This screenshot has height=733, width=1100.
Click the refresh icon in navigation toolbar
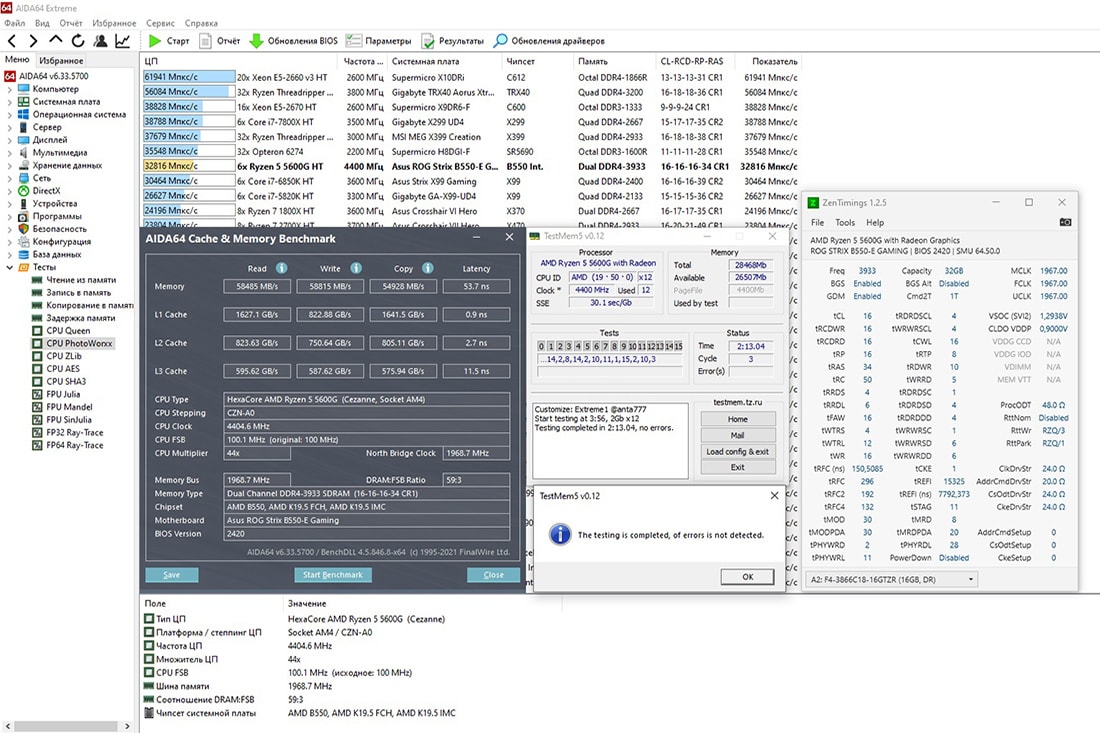coord(78,41)
